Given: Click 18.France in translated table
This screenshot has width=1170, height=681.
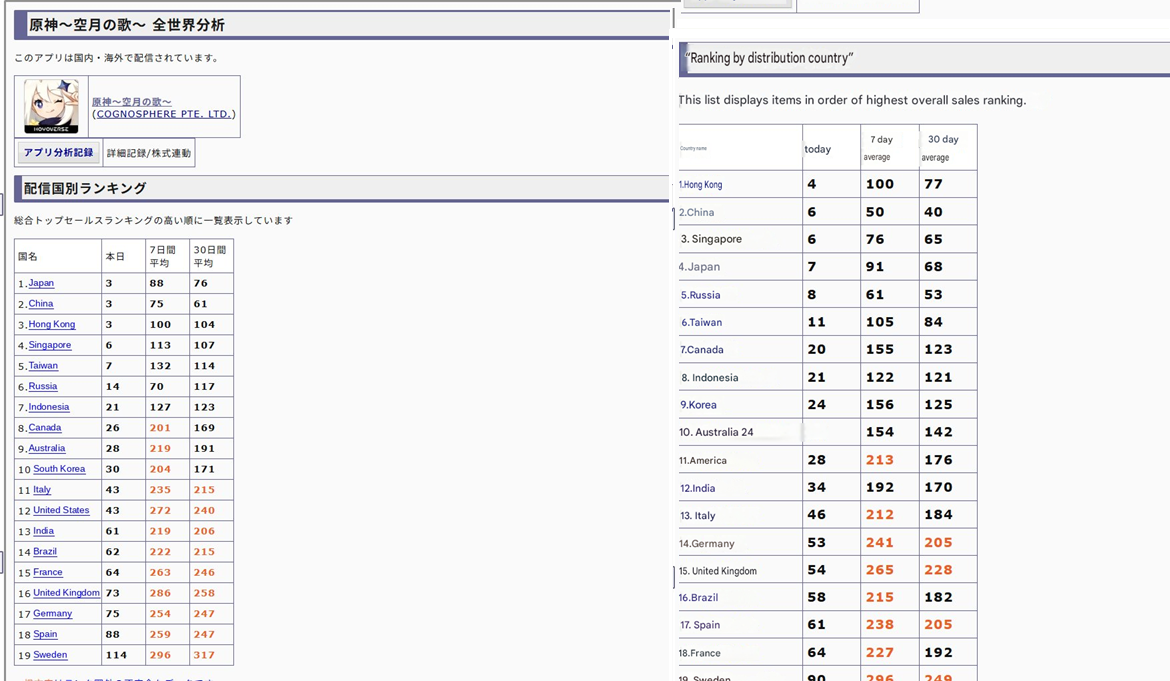Looking at the screenshot, I should point(700,653).
